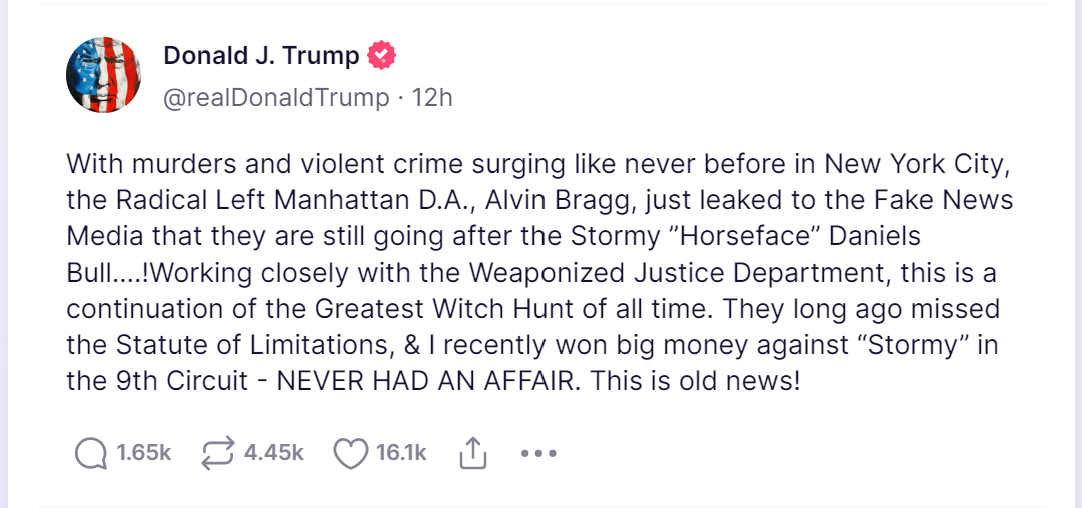Click the 1.65k replies count
Viewport: 1082px width, 508px height.
point(144,454)
